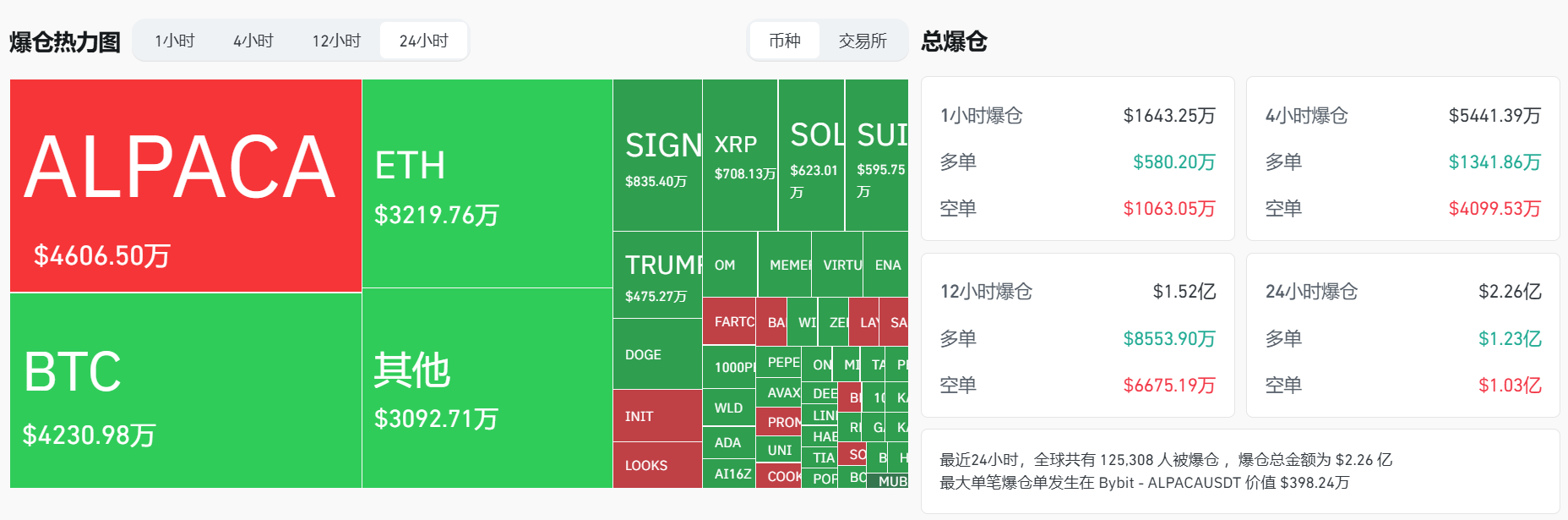Switch heatmap to 1小时 timeframe
Screen dimensions: 1568x520
pyautogui.click(x=175, y=41)
